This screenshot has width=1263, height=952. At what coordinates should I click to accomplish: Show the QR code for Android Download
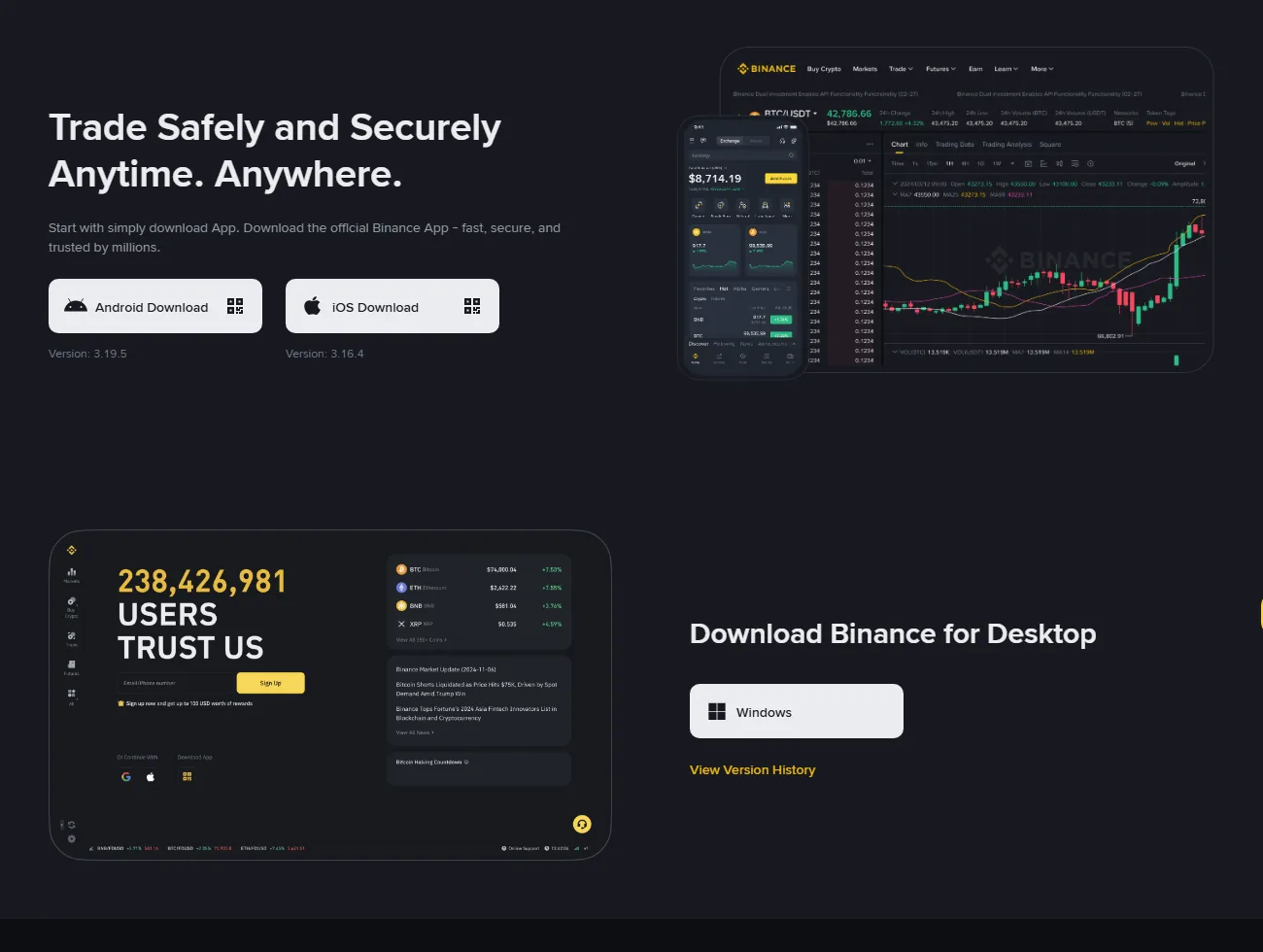tap(235, 306)
